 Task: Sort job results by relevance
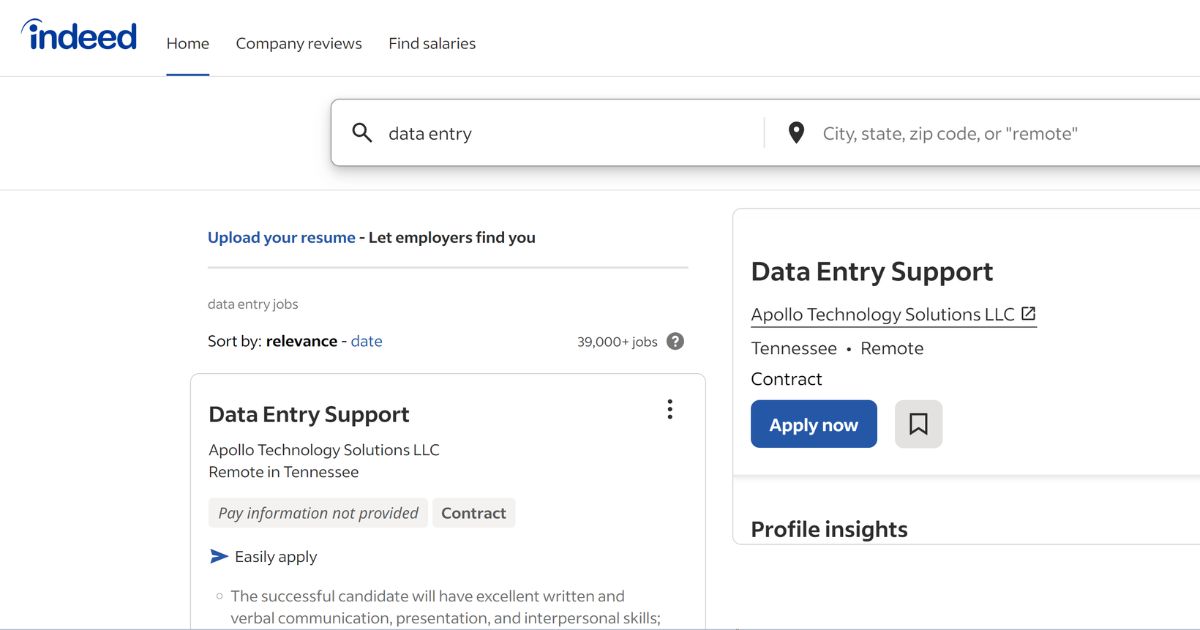[x=300, y=341]
